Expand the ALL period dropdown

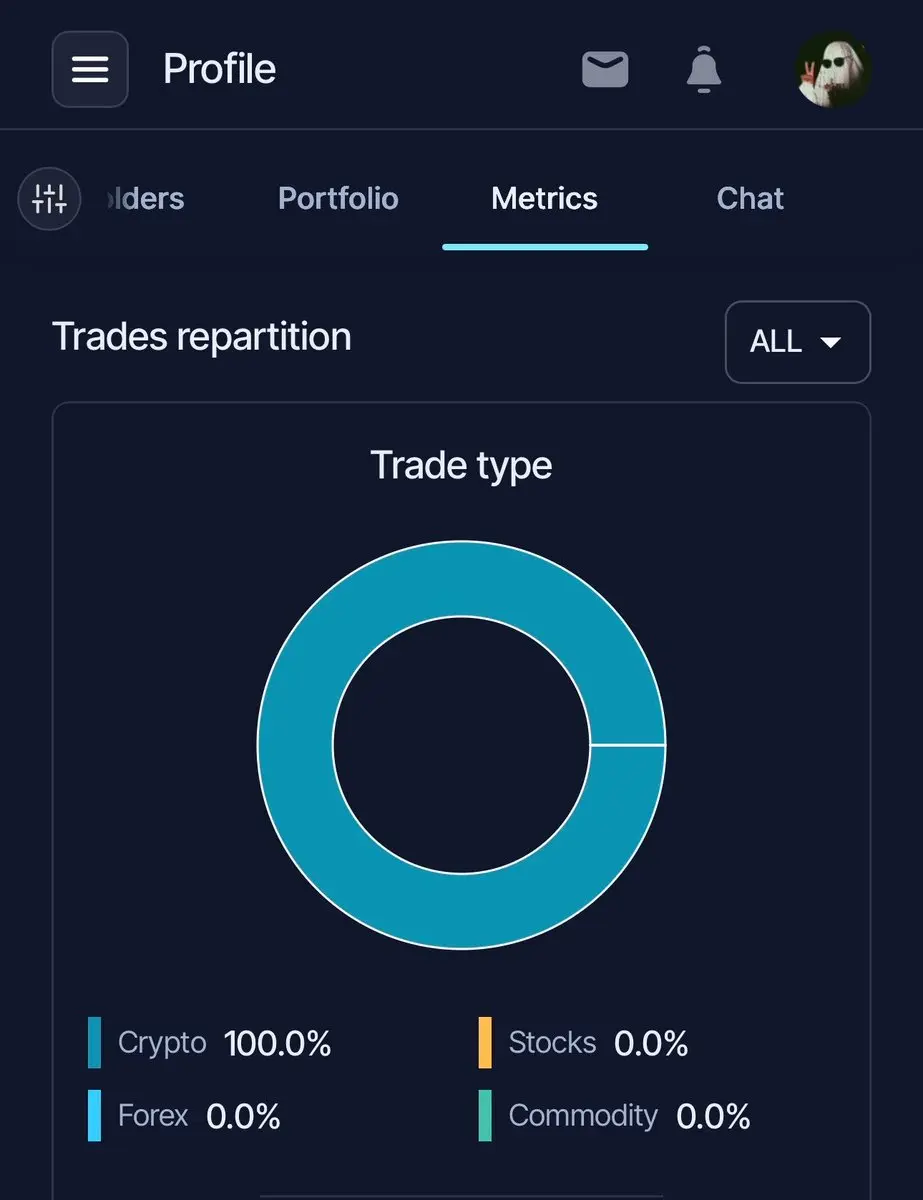click(x=798, y=342)
